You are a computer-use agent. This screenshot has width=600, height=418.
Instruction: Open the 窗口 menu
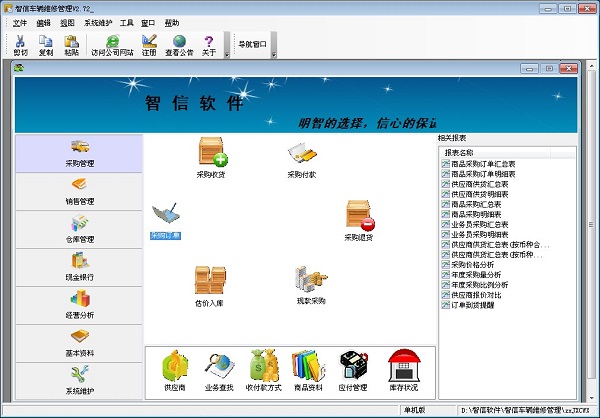click(x=148, y=23)
